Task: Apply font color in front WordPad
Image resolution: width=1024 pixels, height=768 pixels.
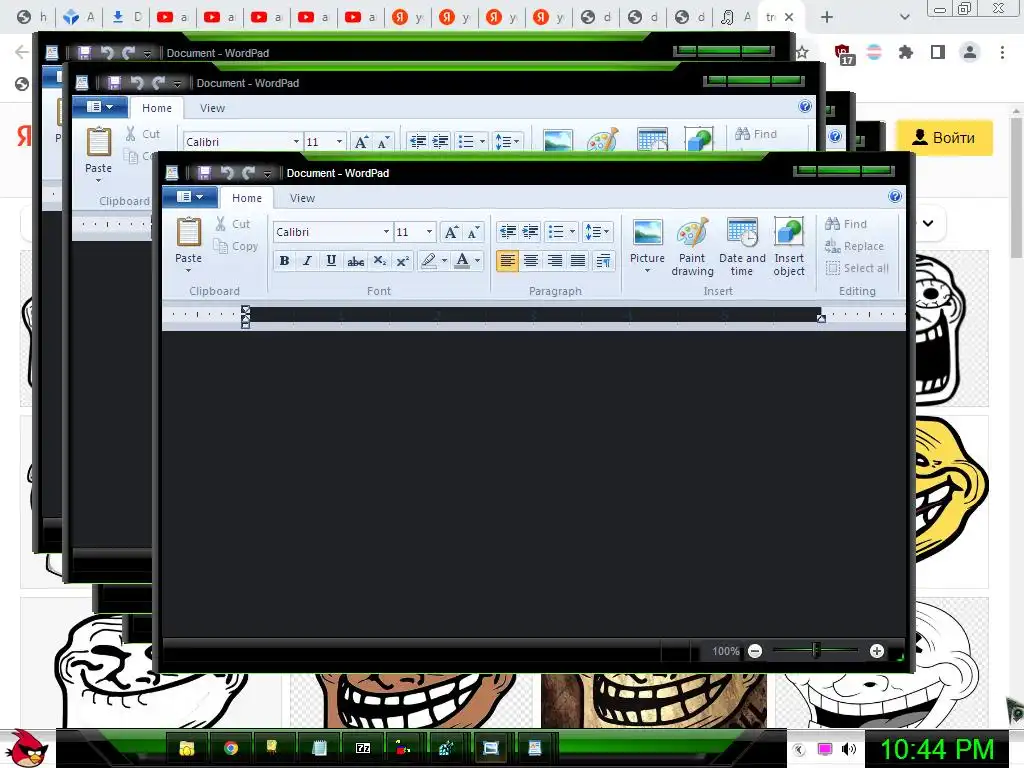Action: [x=462, y=261]
